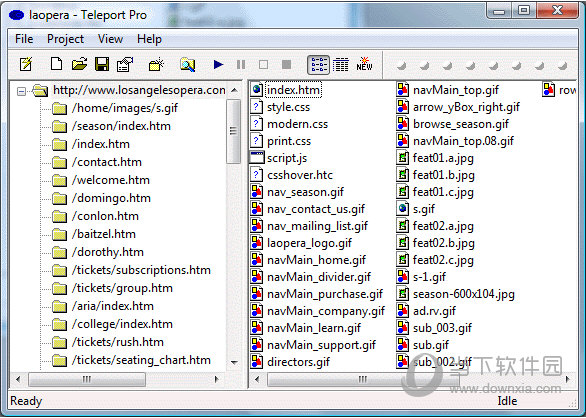Click the tree pane scroll-up arrow

pyautogui.click(x=234, y=90)
